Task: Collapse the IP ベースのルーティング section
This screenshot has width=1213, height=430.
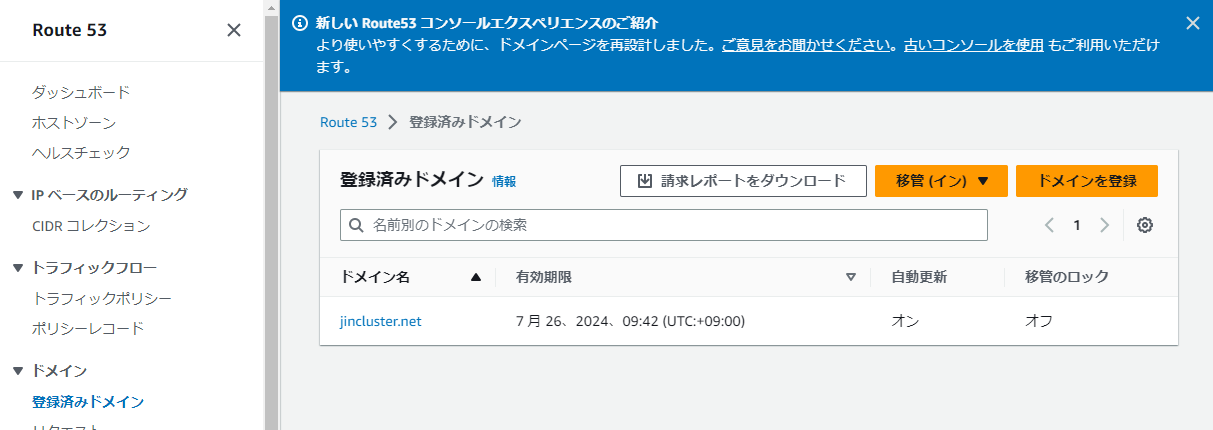Action: 18,195
